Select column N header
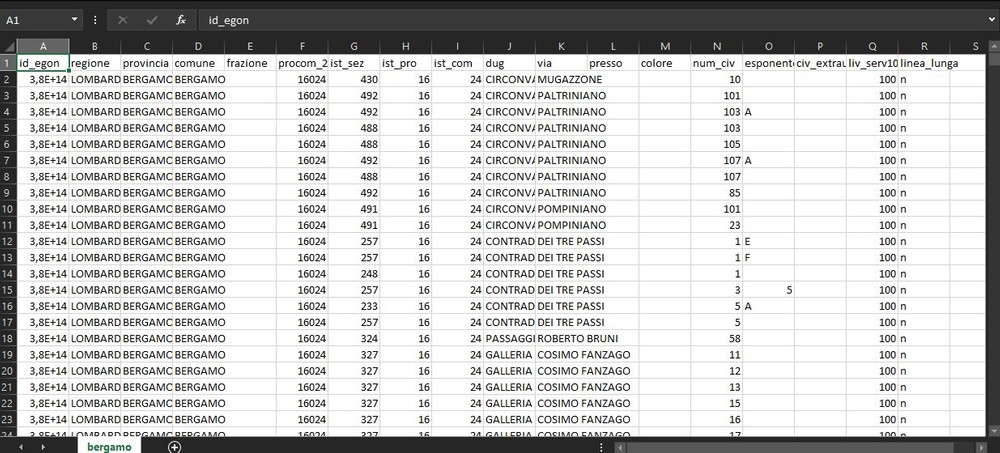 click(x=716, y=46)
